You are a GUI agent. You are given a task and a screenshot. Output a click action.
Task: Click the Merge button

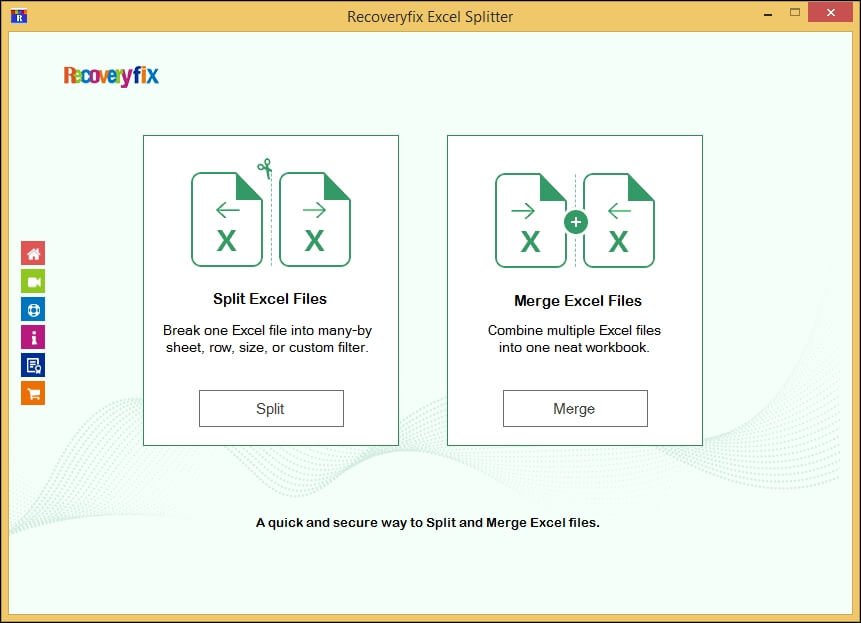click(575, 408)
